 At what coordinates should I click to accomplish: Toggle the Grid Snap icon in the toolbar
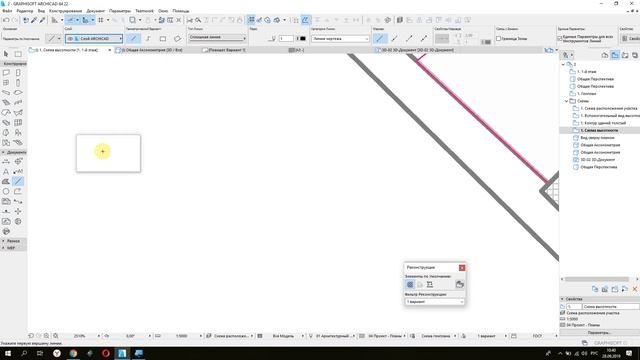[251, 20]
